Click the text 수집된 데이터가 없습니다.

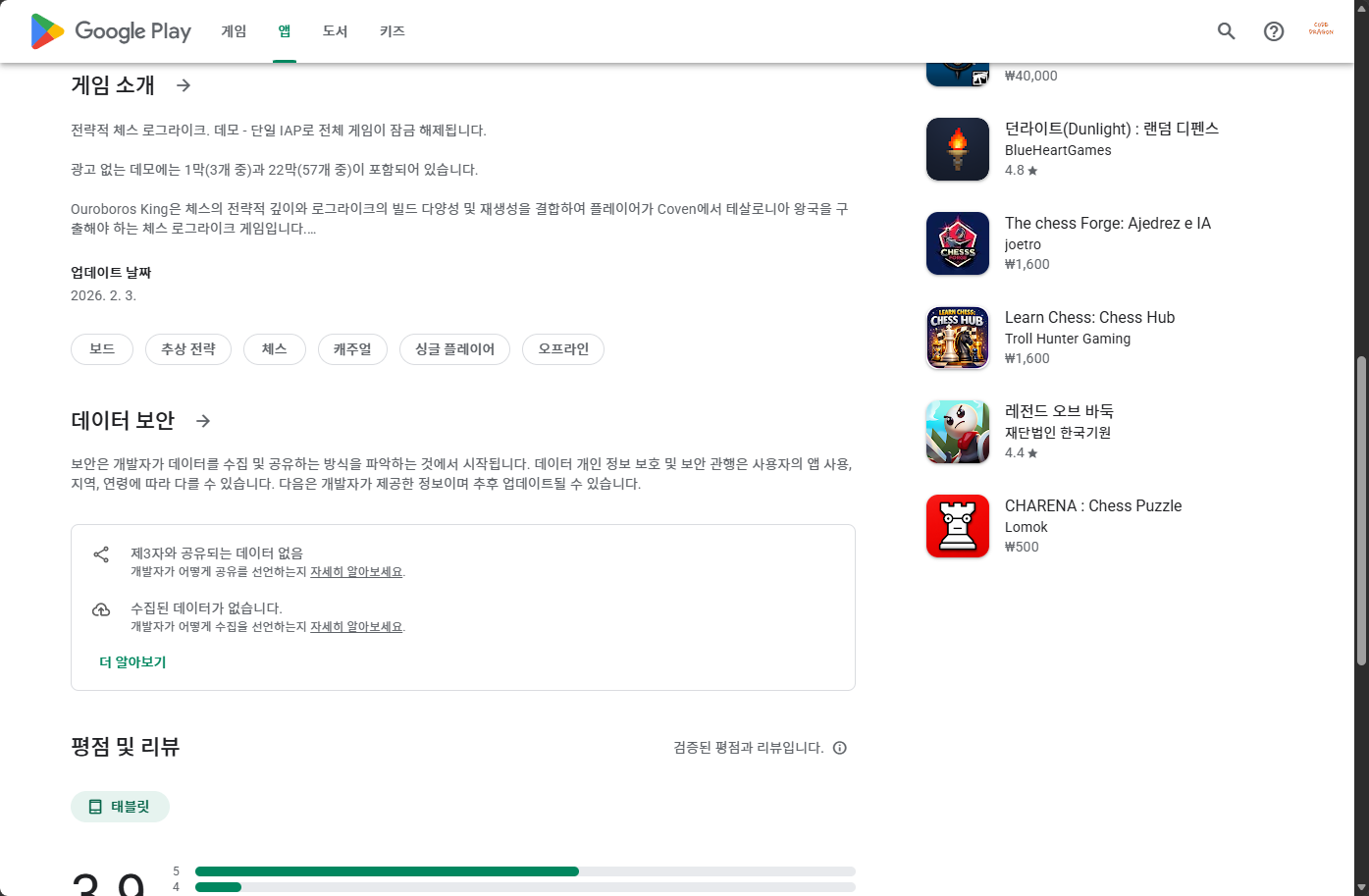click(206, 608)
